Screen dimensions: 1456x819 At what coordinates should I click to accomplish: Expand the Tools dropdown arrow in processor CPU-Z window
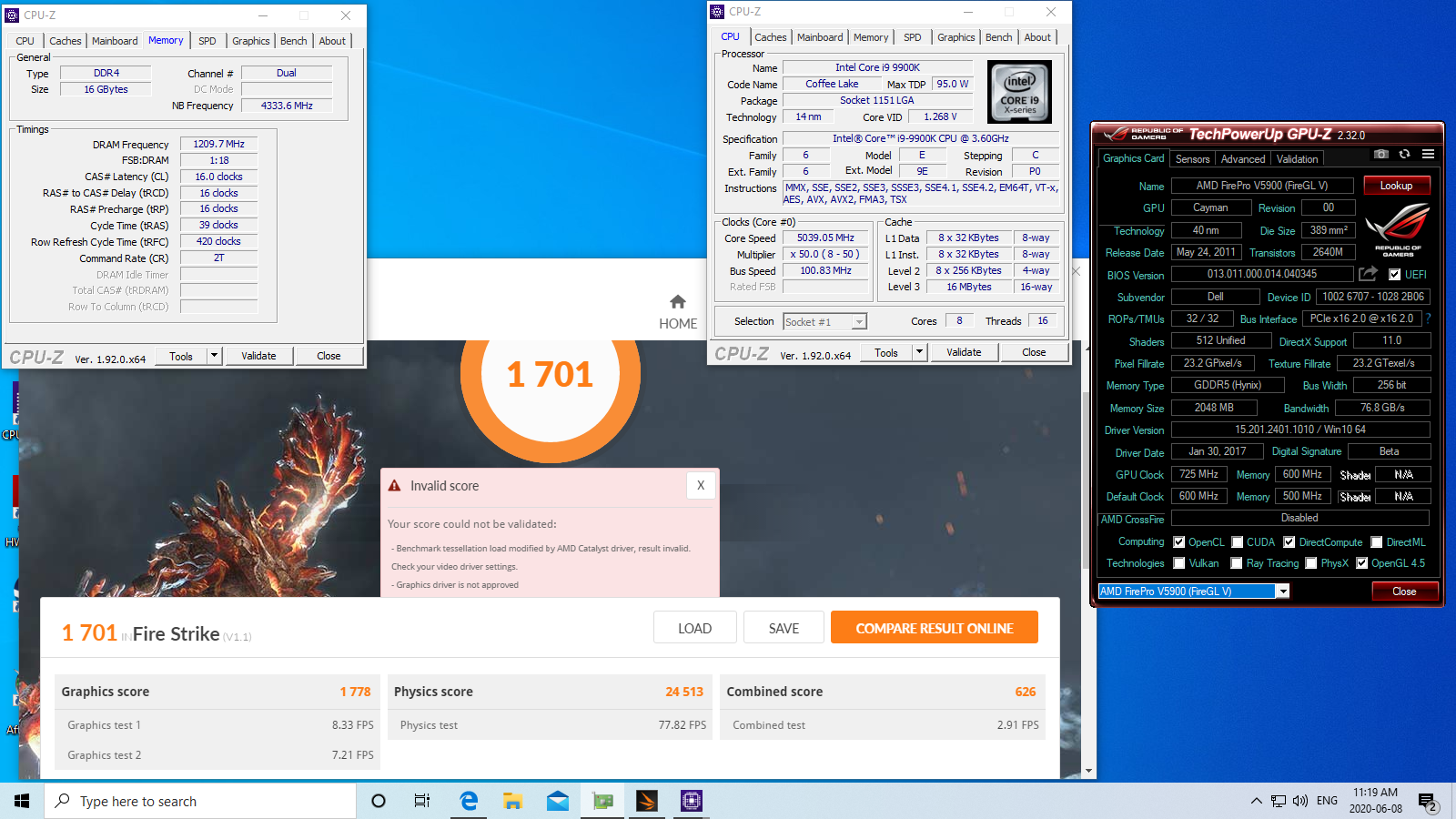919,352
